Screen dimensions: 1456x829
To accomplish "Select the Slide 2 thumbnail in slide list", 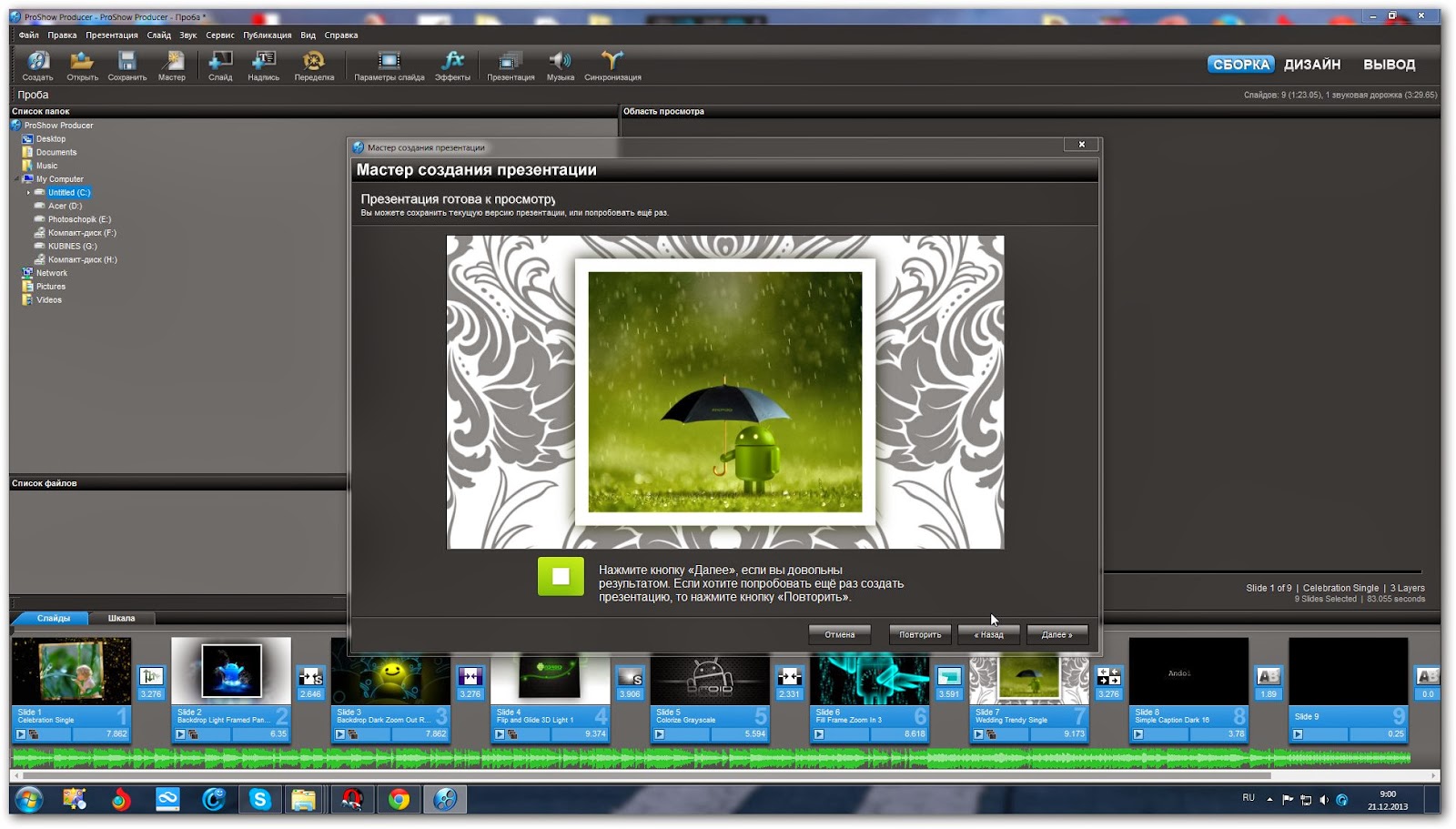I will point(230,690).
